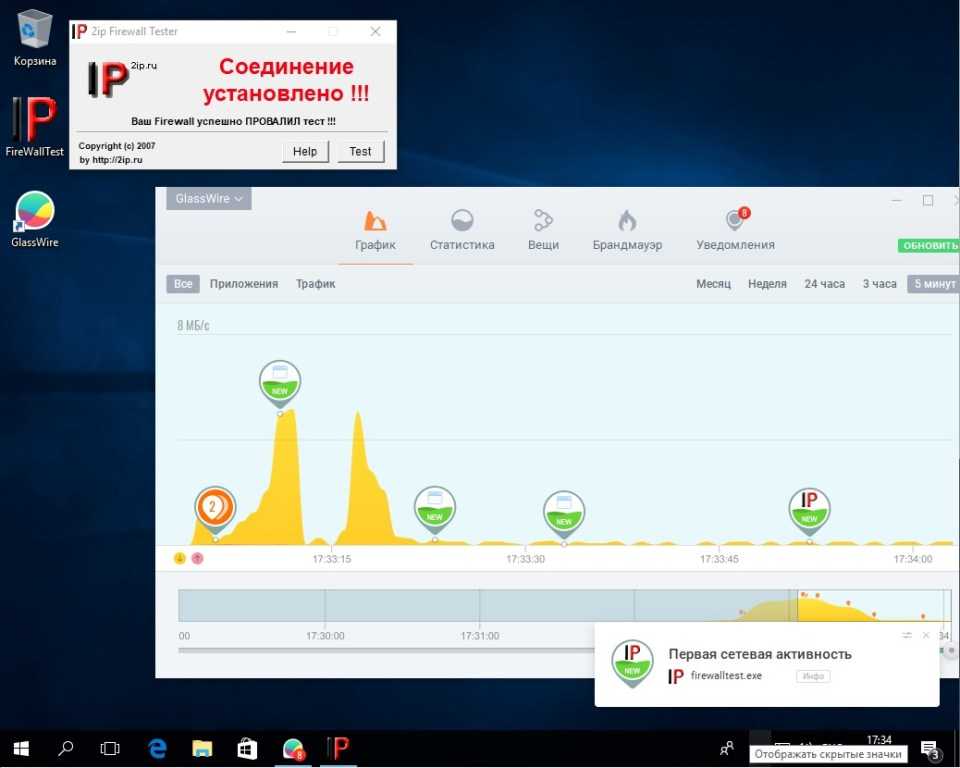Open the Брандмауэр flame icon
Viewport: 960px width, 768px height.
tap(627, 221)
